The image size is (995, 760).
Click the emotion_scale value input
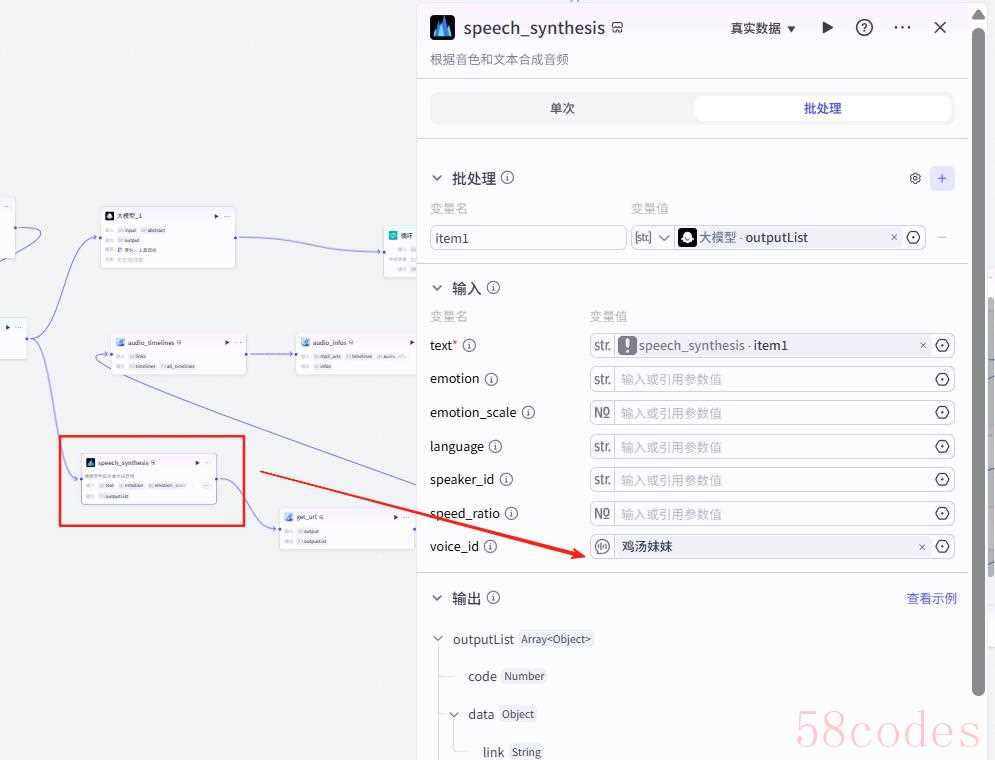(772, 413)
